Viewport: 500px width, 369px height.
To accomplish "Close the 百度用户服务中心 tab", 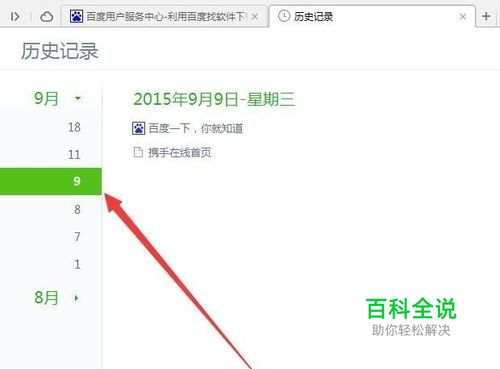I will click(255, 16).
